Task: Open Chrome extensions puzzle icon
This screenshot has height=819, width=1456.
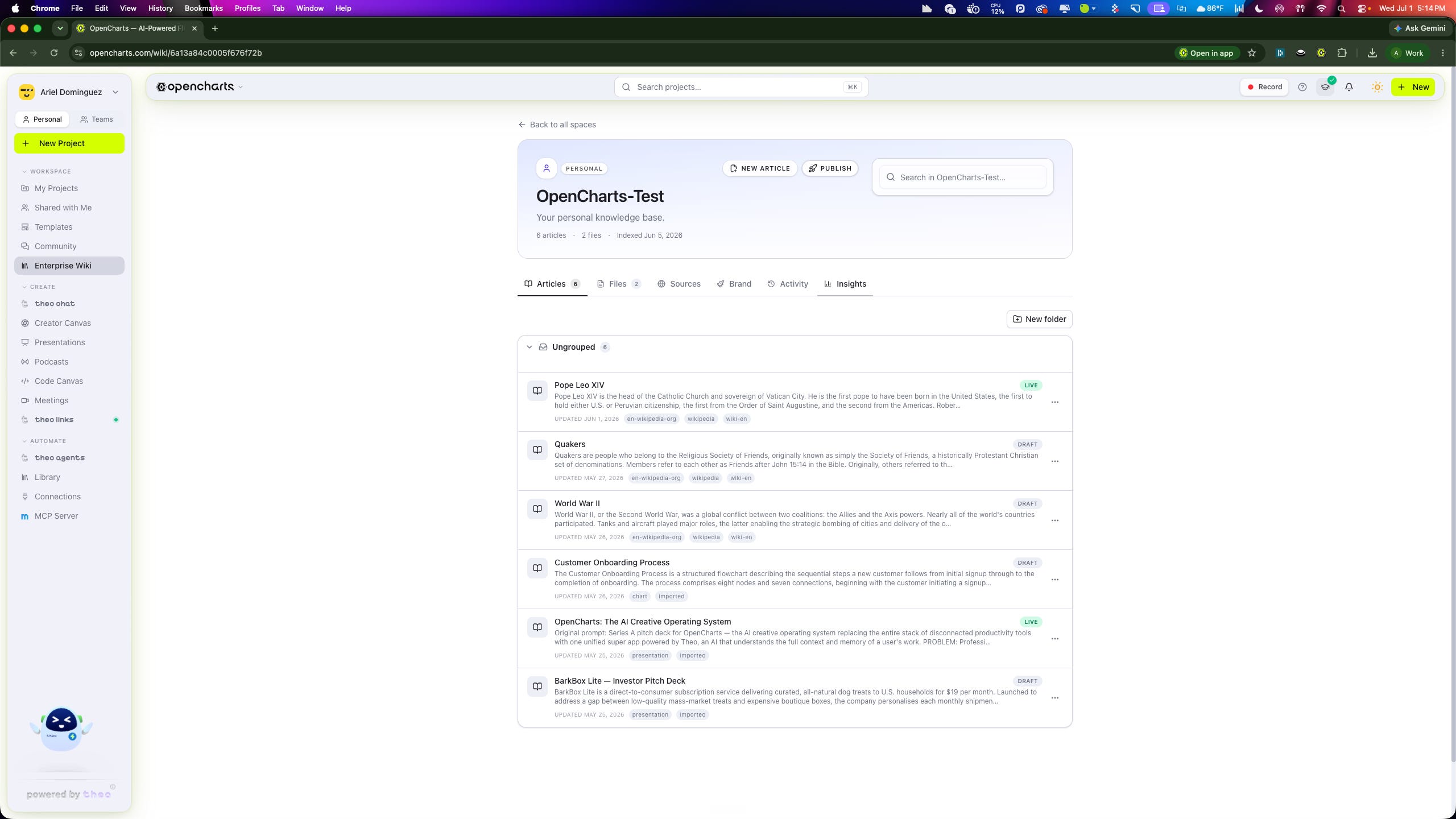Action: (x=1342, y=53)
